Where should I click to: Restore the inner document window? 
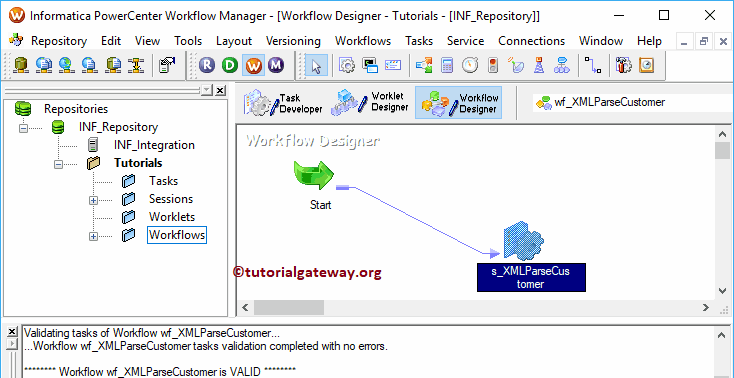[704, 42]
